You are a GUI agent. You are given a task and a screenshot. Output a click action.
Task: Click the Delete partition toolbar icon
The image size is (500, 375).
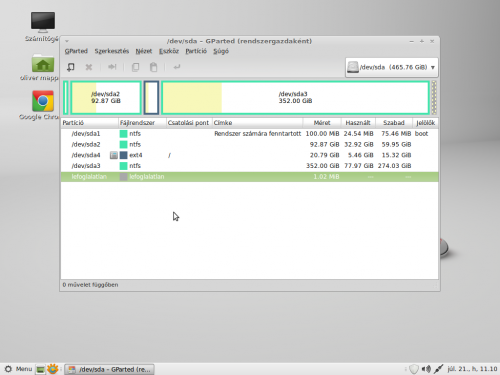(89, 67)
